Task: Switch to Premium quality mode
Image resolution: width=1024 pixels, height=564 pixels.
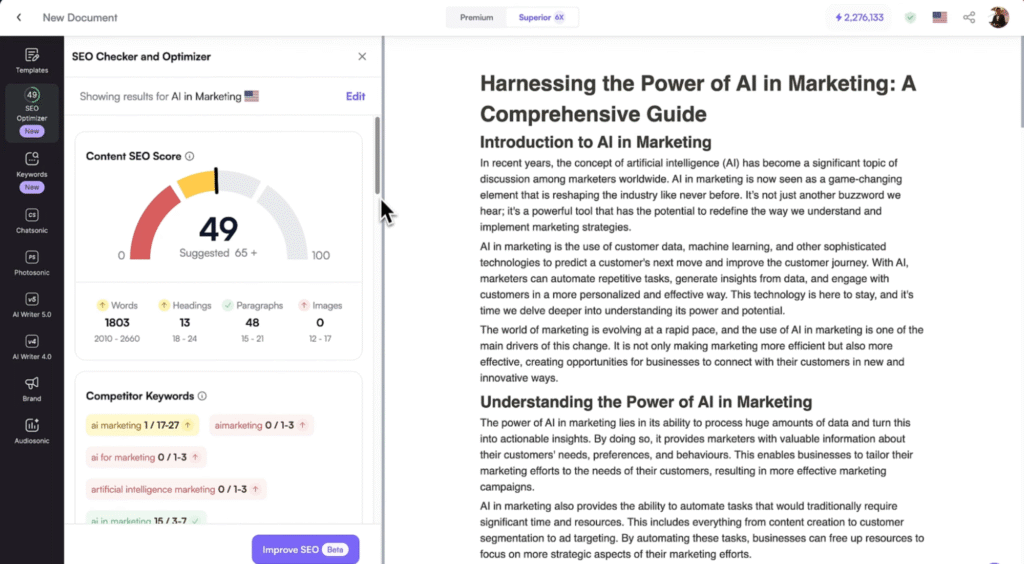Action: (x=476, y=18)
